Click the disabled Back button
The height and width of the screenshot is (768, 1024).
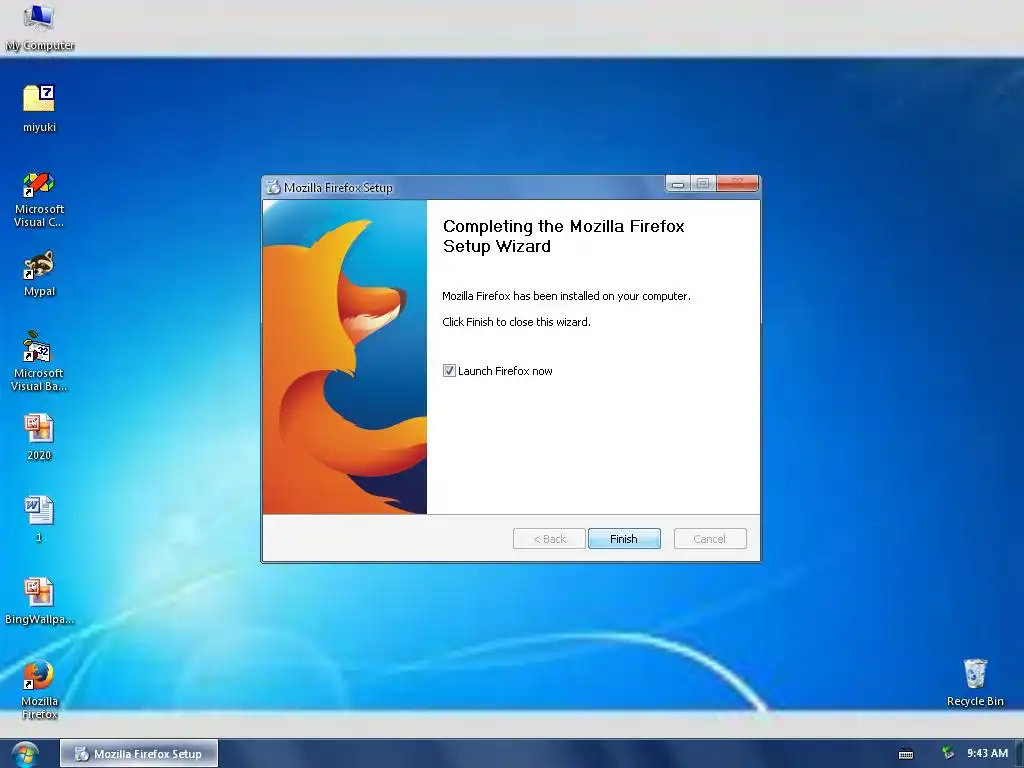549,539
